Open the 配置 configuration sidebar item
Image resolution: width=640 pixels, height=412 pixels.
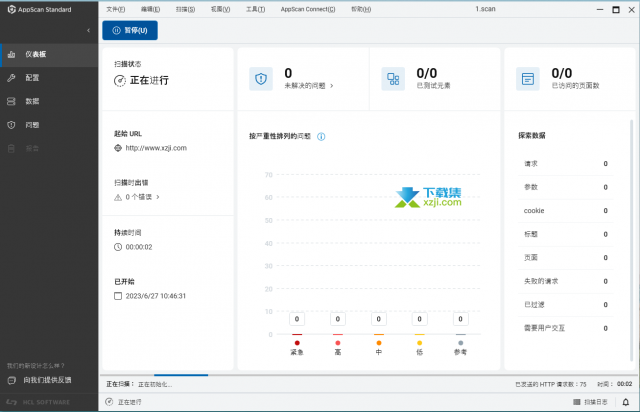pos(49,78)
